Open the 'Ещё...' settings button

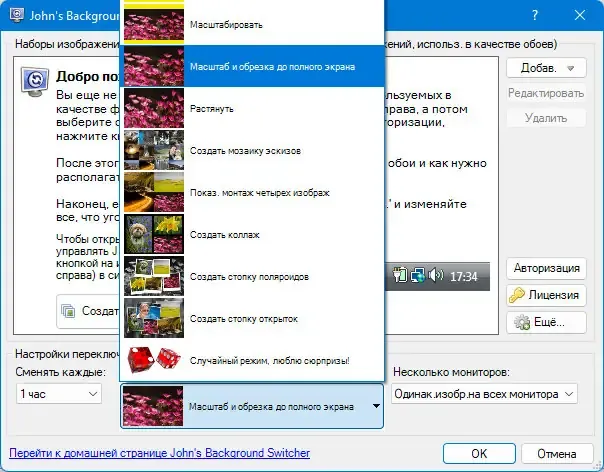546,322
